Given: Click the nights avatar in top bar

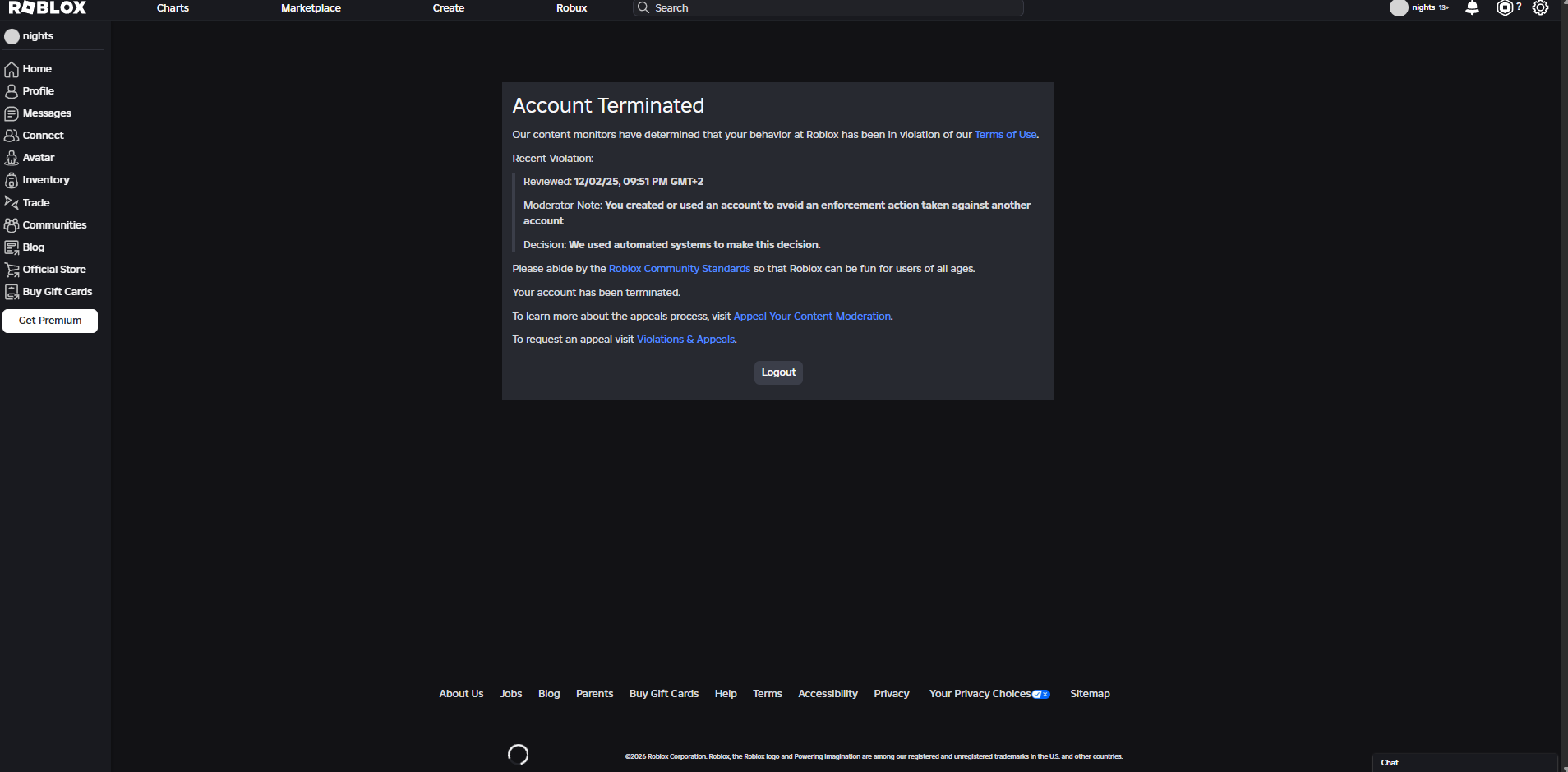Looking at the screenshot, I should [x=1399, y=8].
